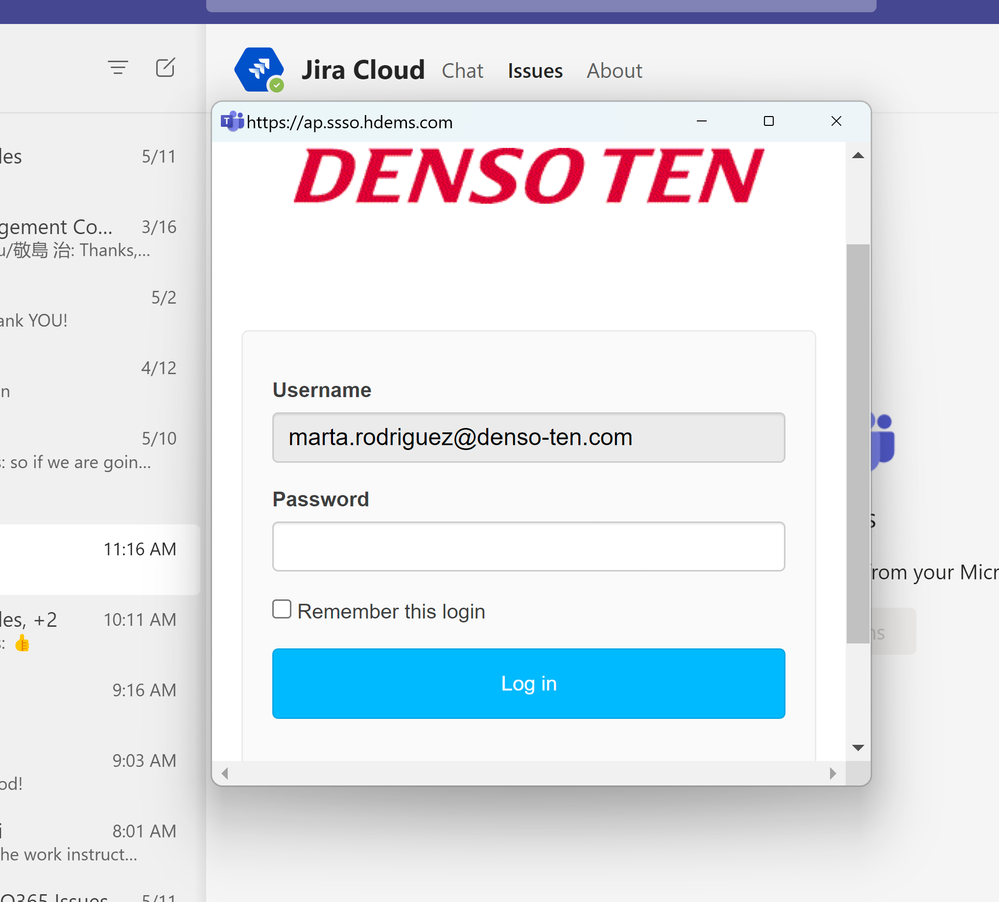Click the vertical scrollbar thumb in popup
Screen dimensions: 999x902
pos(858,443)
